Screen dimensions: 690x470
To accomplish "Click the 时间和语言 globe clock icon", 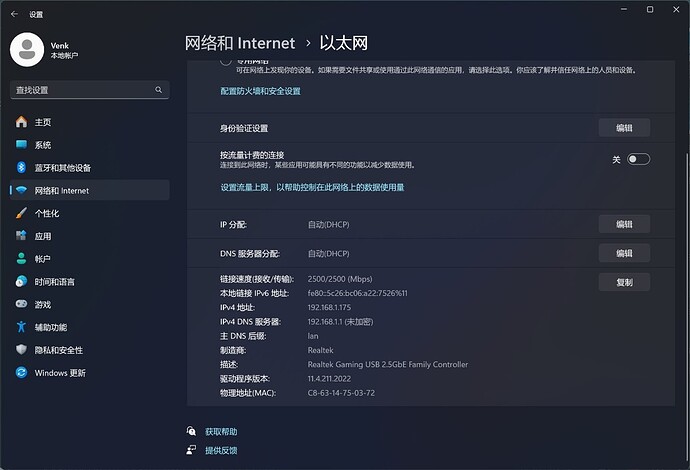I will (21, 282).
